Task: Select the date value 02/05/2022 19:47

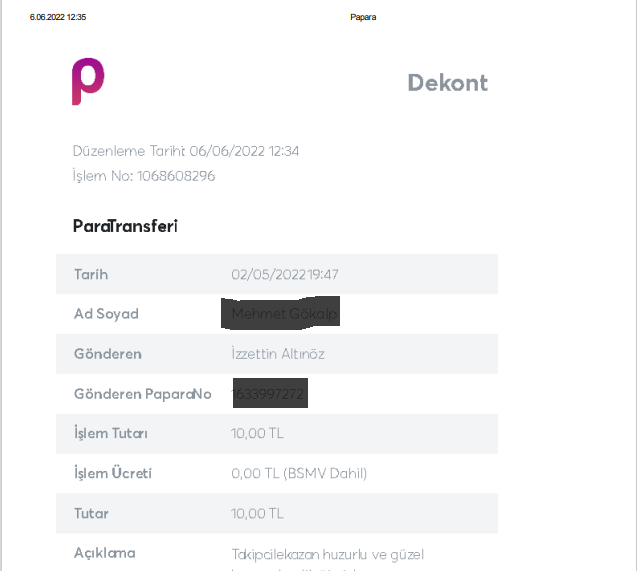Action: (285, 275)
